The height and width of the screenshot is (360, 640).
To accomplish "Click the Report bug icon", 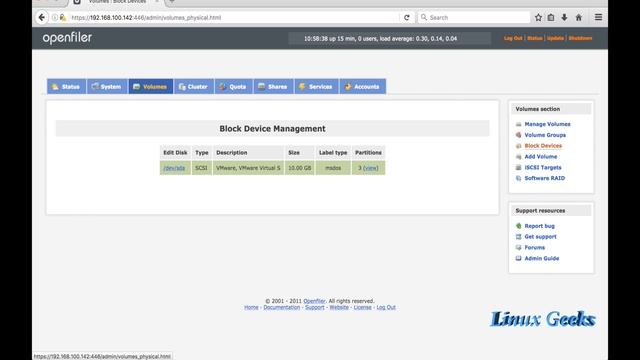I will (x=518, y=226).
